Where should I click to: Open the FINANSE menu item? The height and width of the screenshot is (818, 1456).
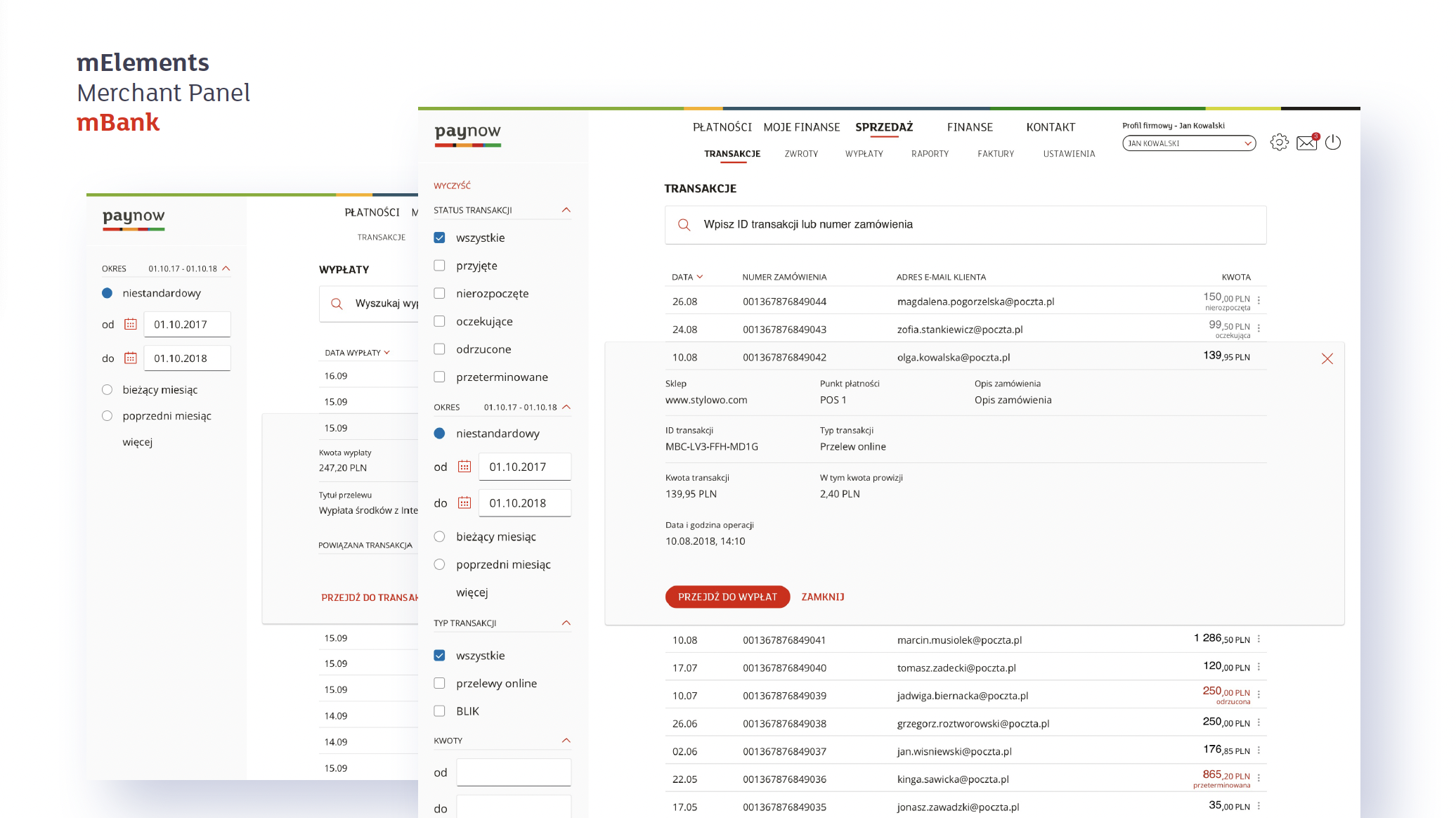point(970,127)
